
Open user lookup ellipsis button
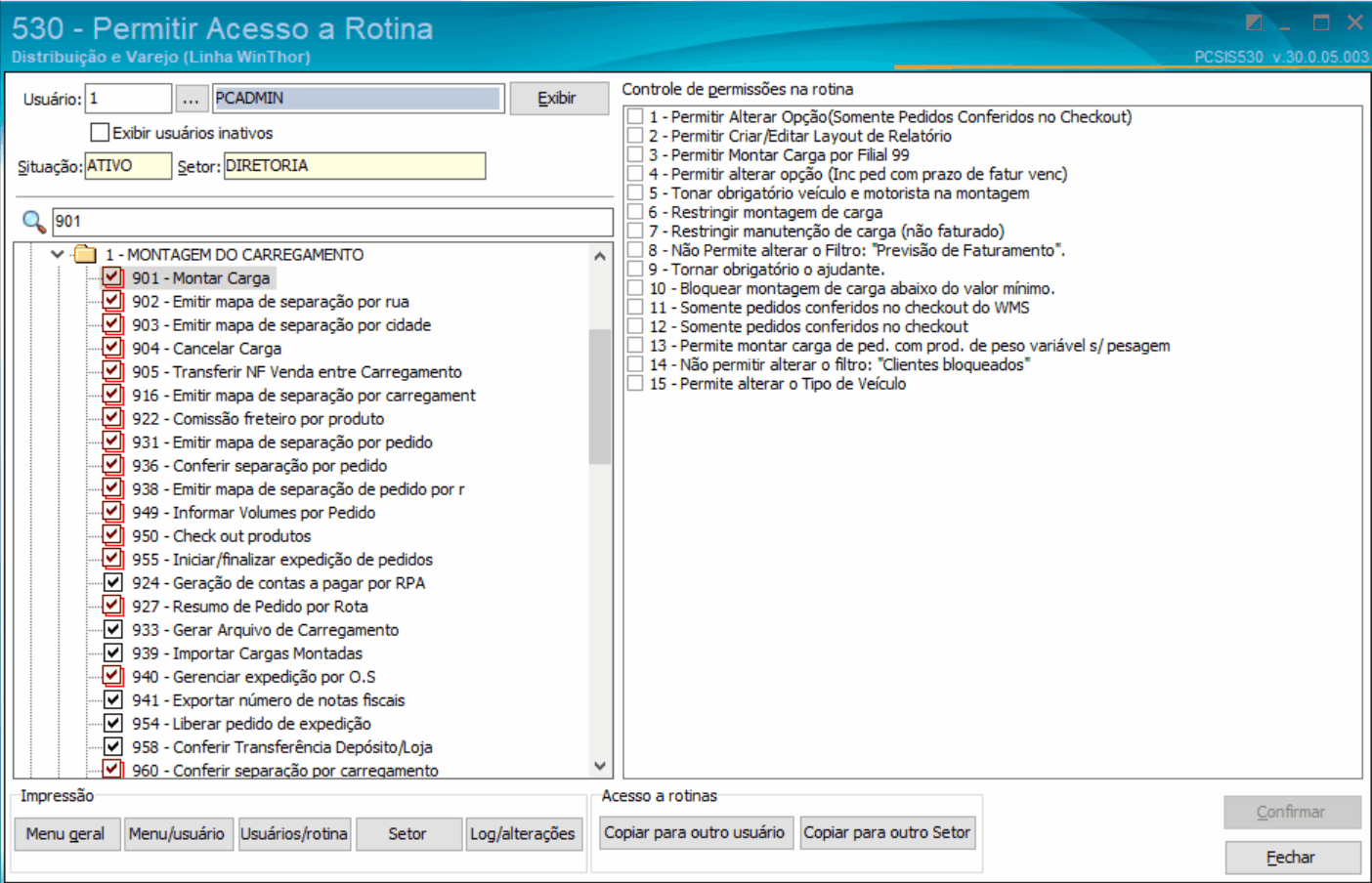[x=191, y=99]
